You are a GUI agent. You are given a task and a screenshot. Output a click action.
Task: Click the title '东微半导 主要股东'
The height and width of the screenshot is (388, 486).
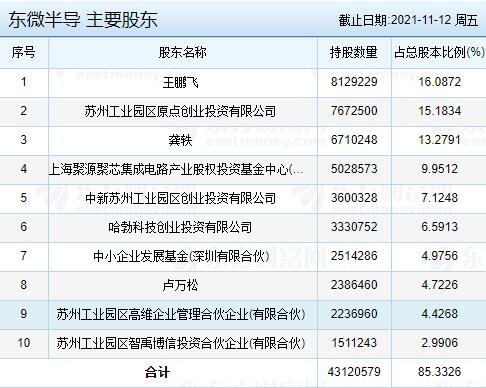(83, 20)
